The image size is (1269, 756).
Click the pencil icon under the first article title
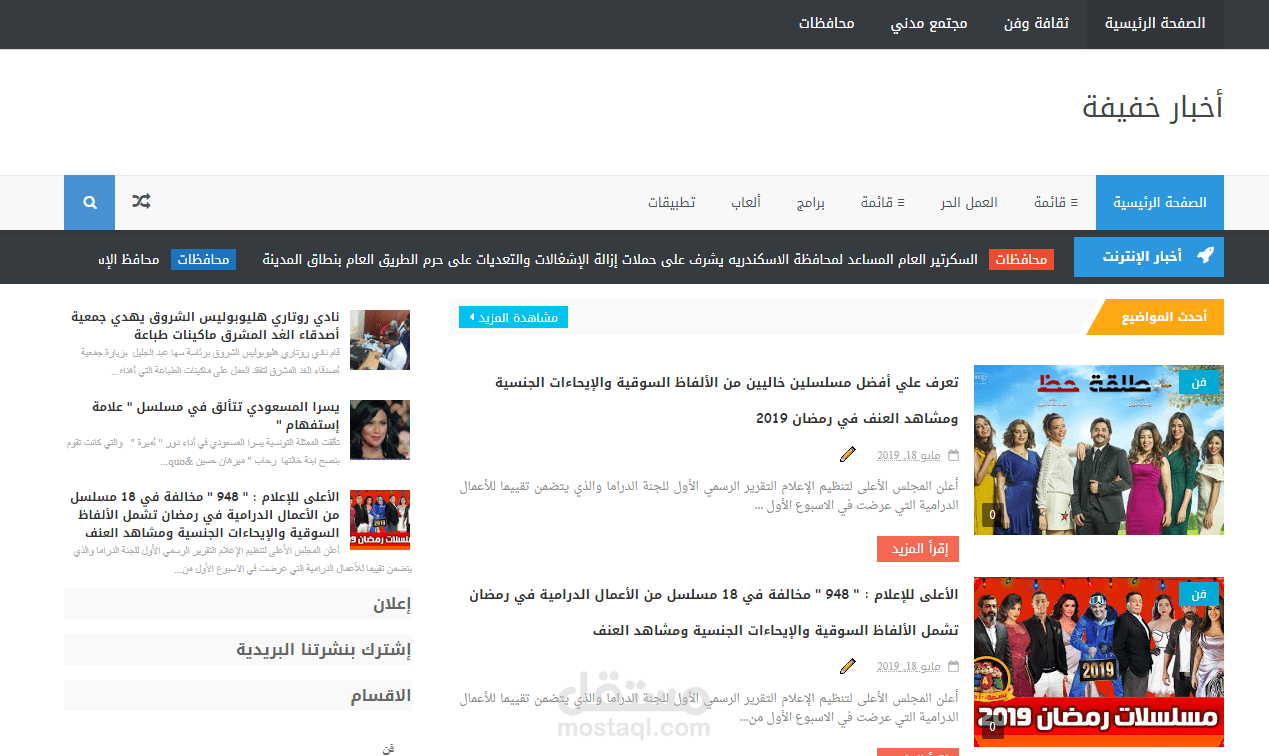point(848,454)
